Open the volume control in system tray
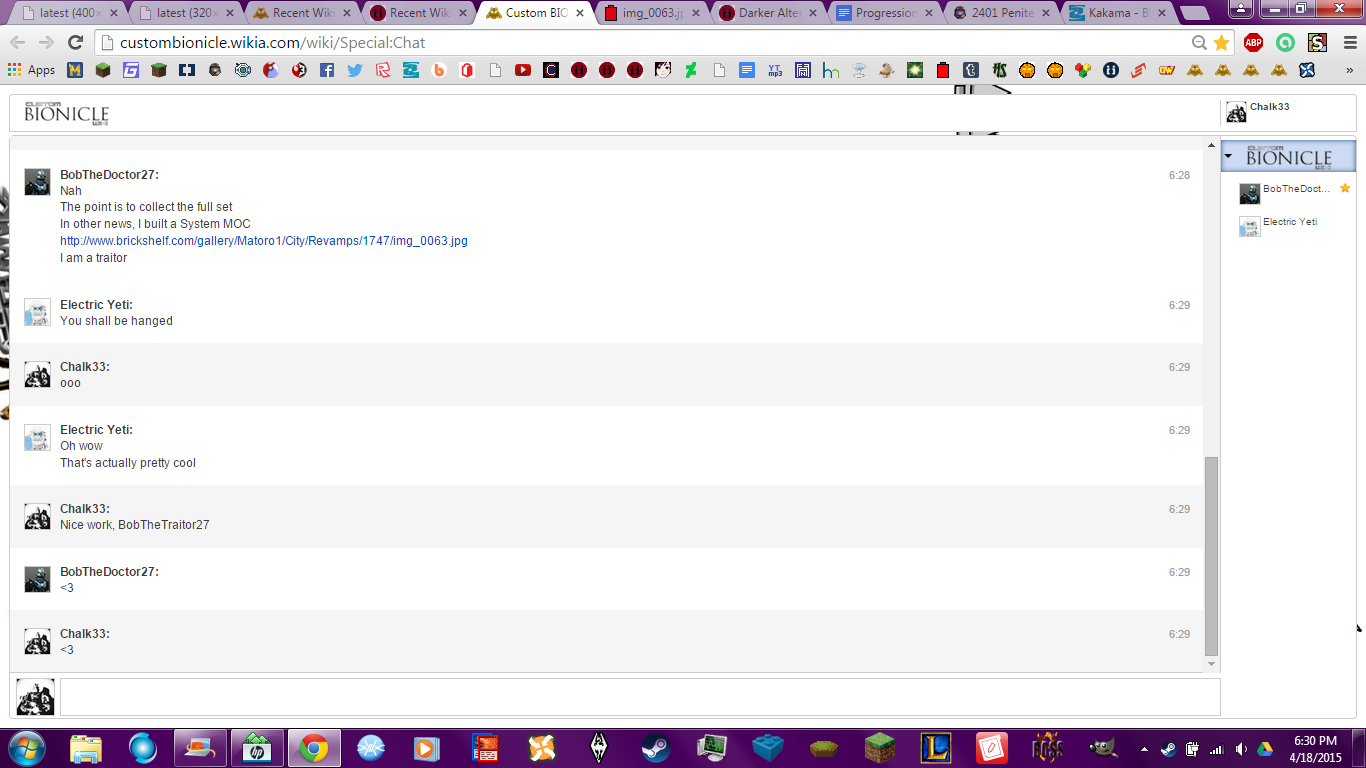 (1241, 749)
